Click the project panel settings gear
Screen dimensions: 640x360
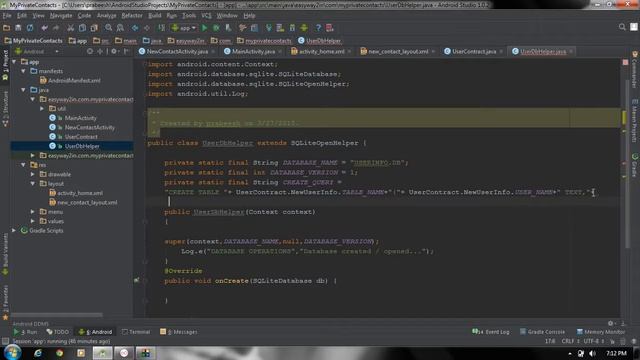point(114,51)
